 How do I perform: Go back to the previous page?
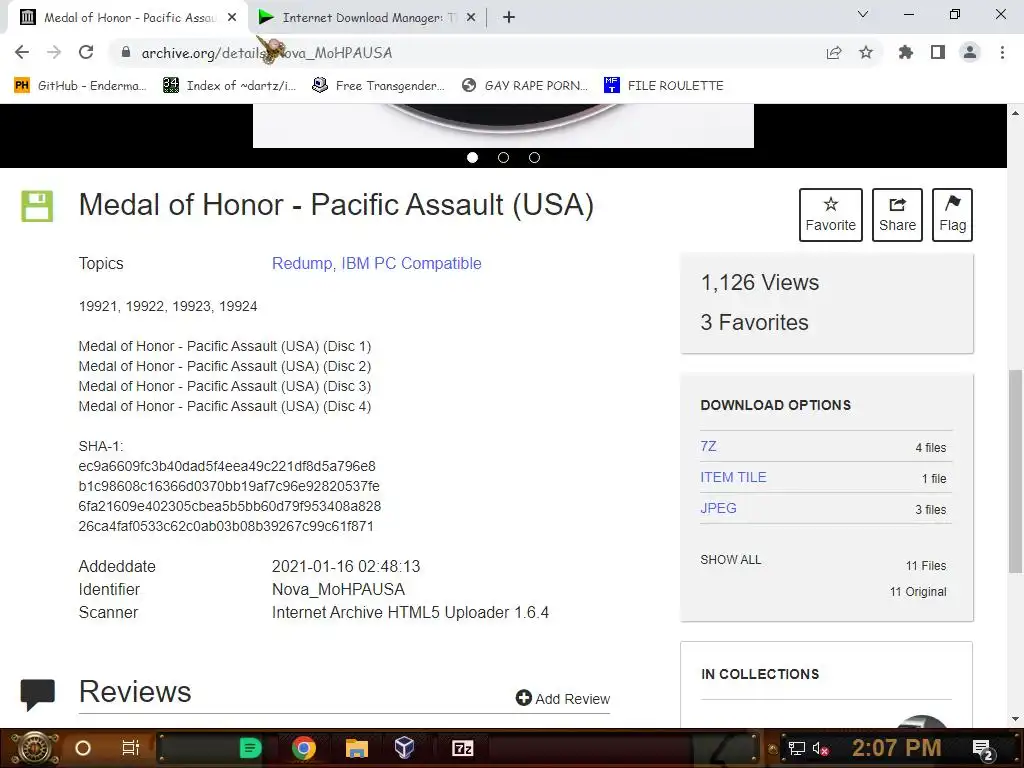(x=22, y=52)
